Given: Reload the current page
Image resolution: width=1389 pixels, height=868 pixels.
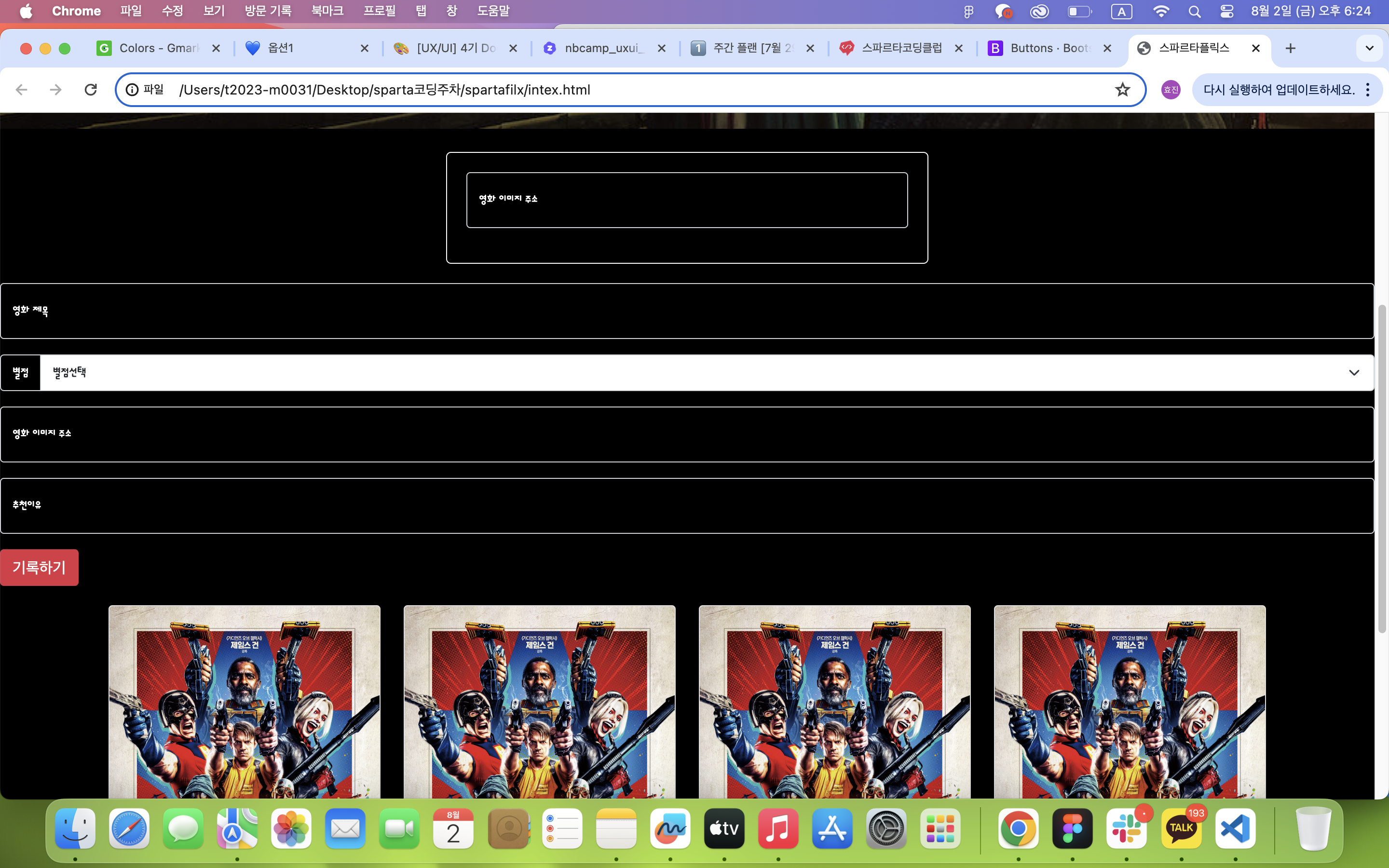Looking at the screenshot, I should pos(91,90).
